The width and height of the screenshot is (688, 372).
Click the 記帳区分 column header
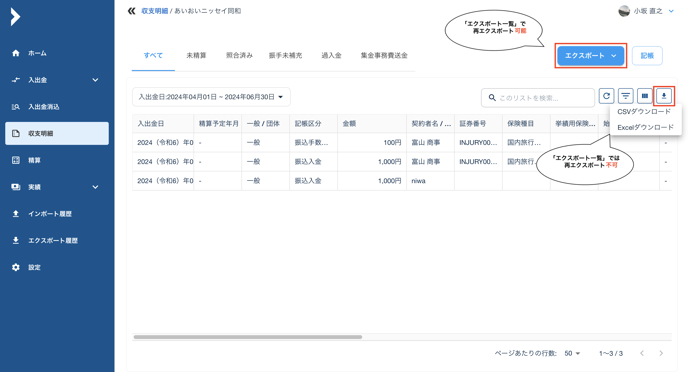coord(313,124)
